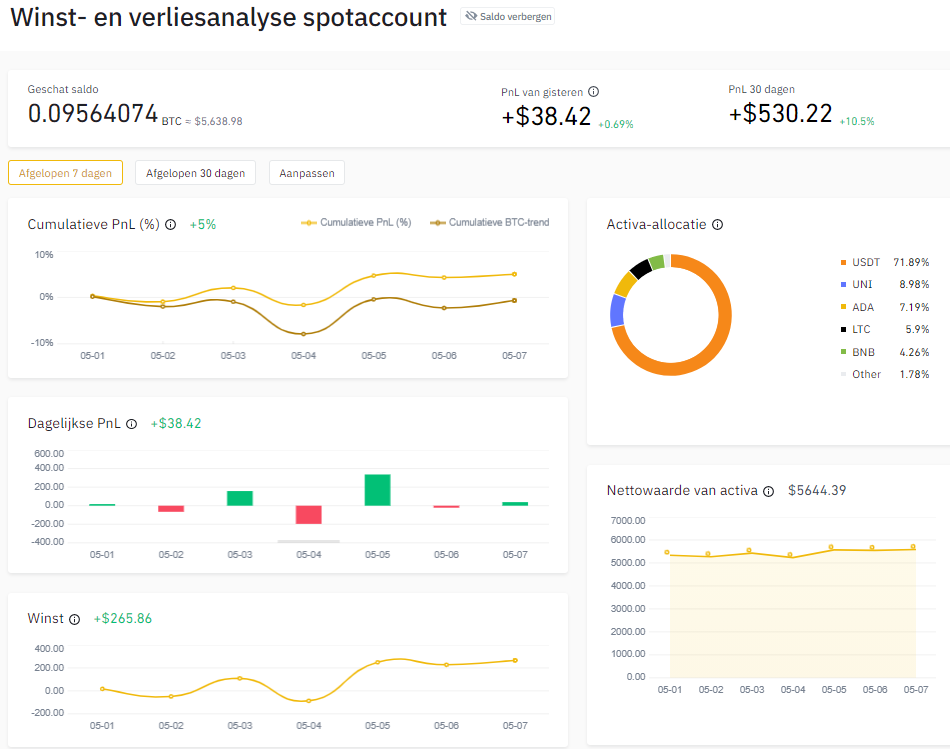The height and width of the screenshot is (749, 950).
Task: Click info icon next to PnL van gisteren
Action: coord(594,91)
